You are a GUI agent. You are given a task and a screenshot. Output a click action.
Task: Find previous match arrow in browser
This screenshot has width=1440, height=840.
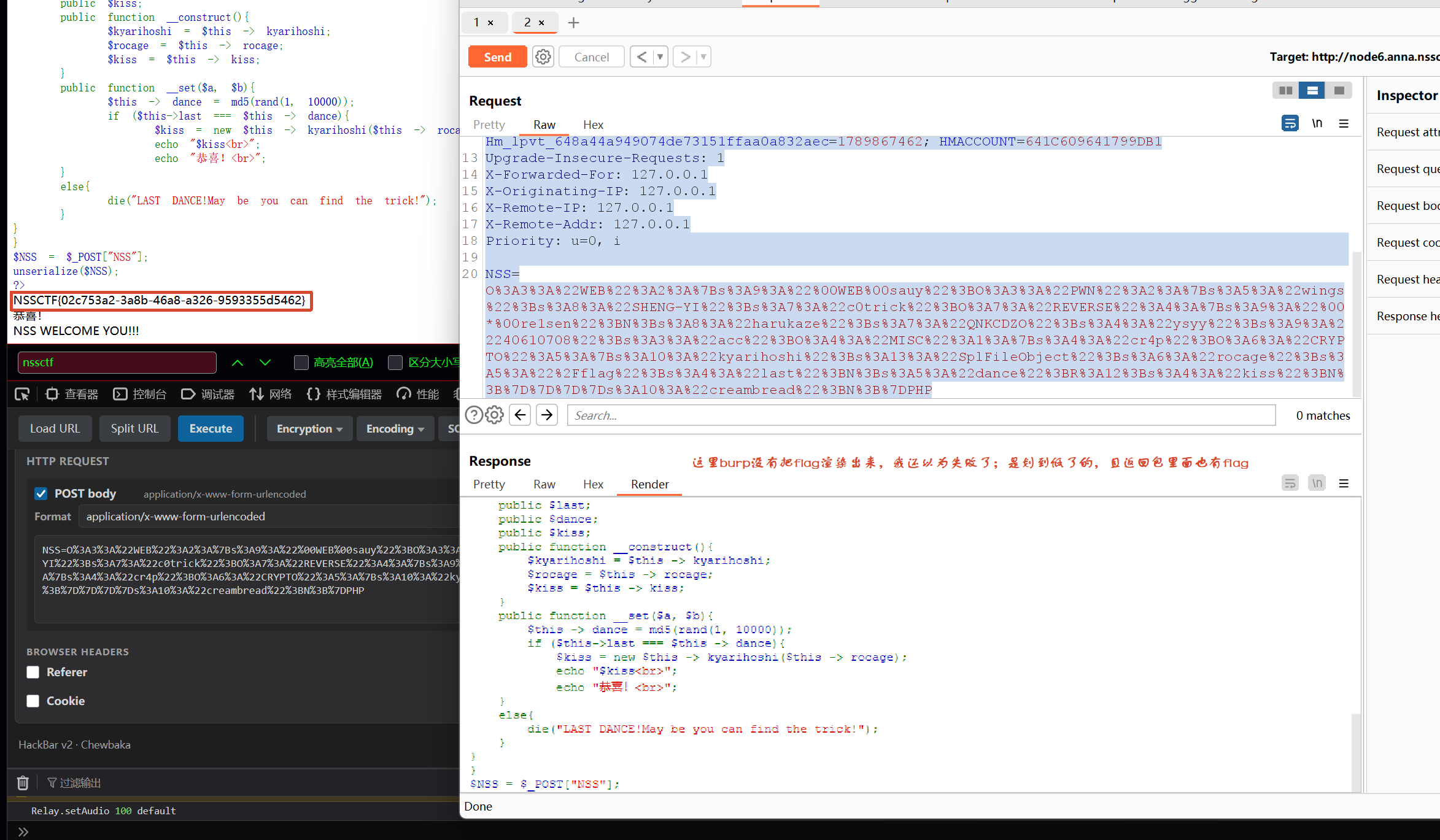238,363
